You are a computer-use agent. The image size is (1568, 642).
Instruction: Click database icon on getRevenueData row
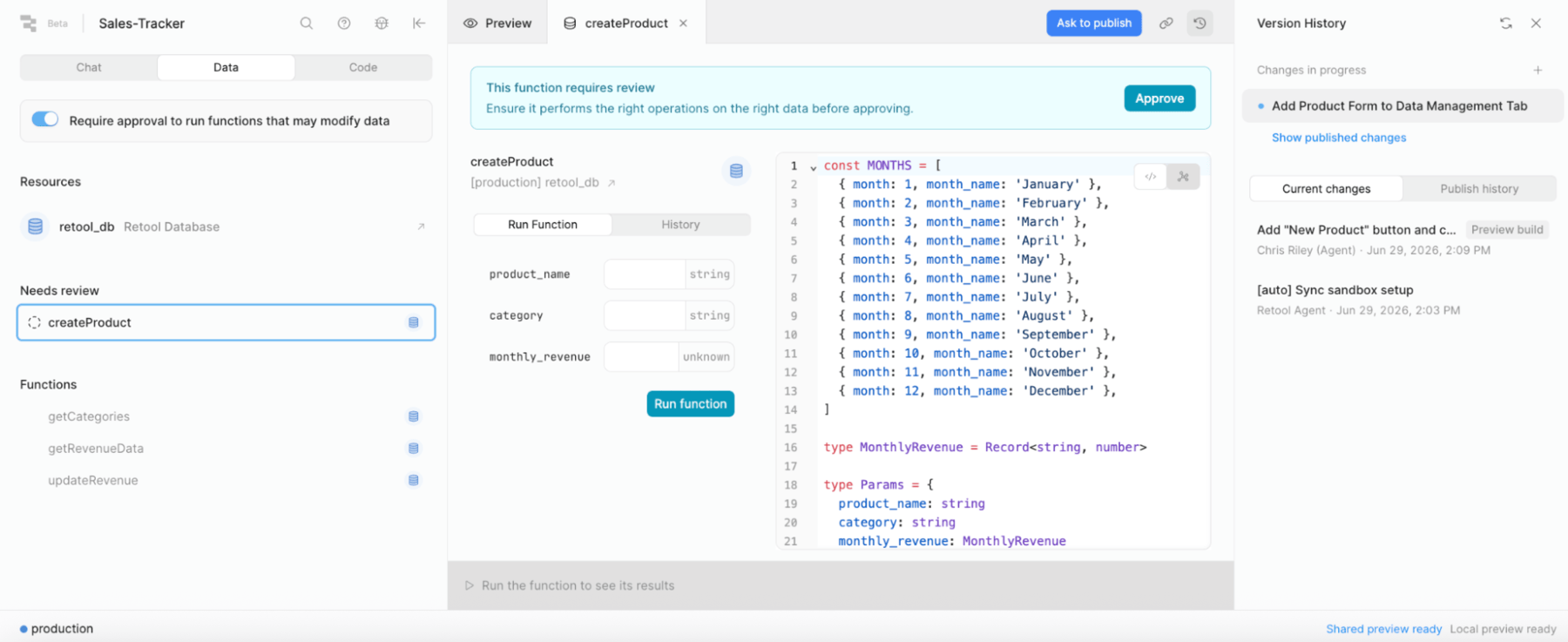point(414,449)
